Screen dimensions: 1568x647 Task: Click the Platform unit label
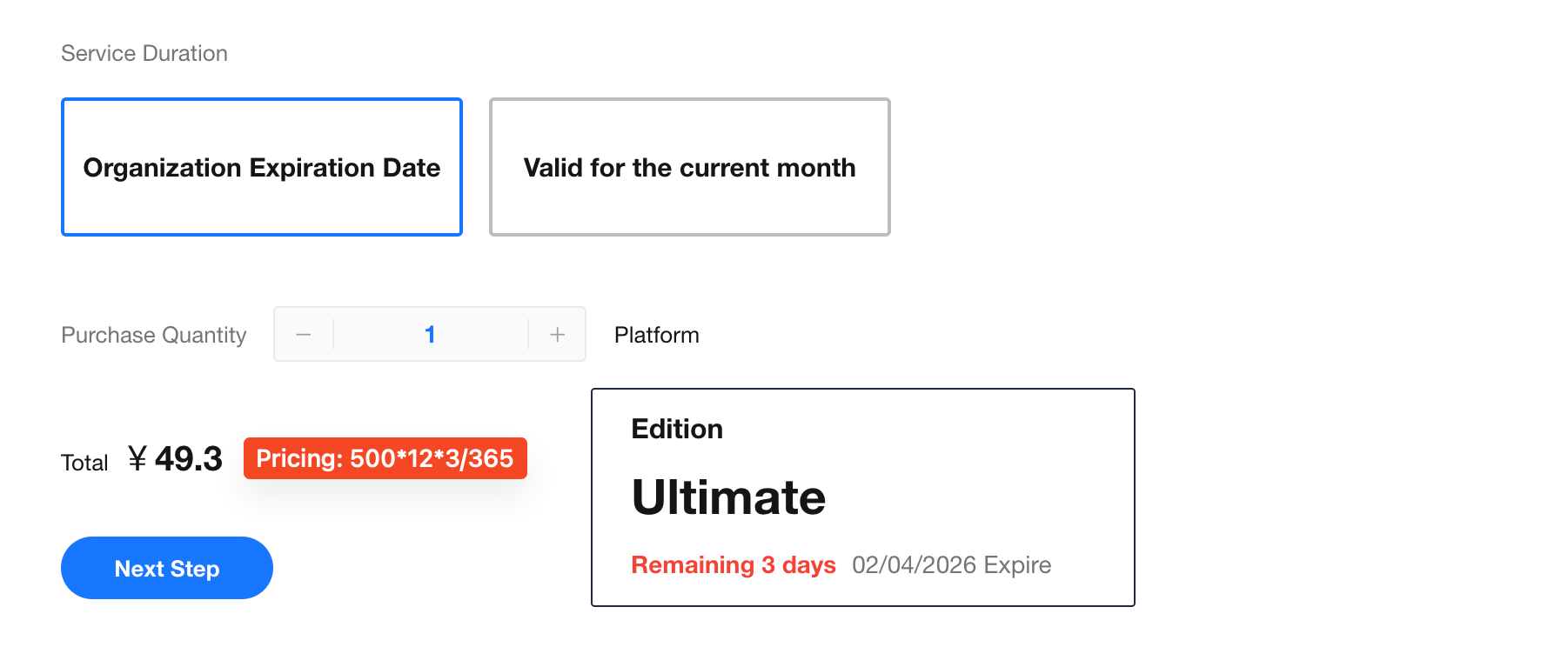click(657, 336)
